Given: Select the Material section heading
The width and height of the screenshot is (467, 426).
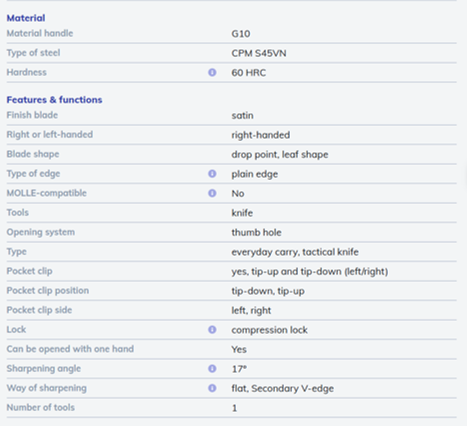Looking at the screenshot, I should (26, 18).
